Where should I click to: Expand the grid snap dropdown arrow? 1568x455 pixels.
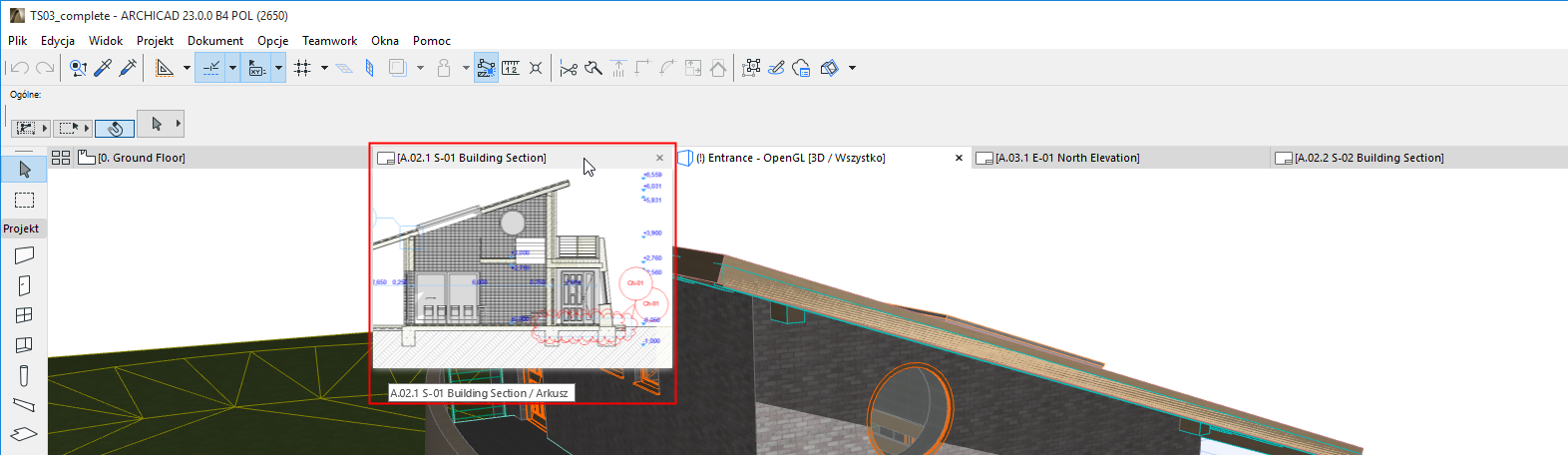(x=324, y=68)
